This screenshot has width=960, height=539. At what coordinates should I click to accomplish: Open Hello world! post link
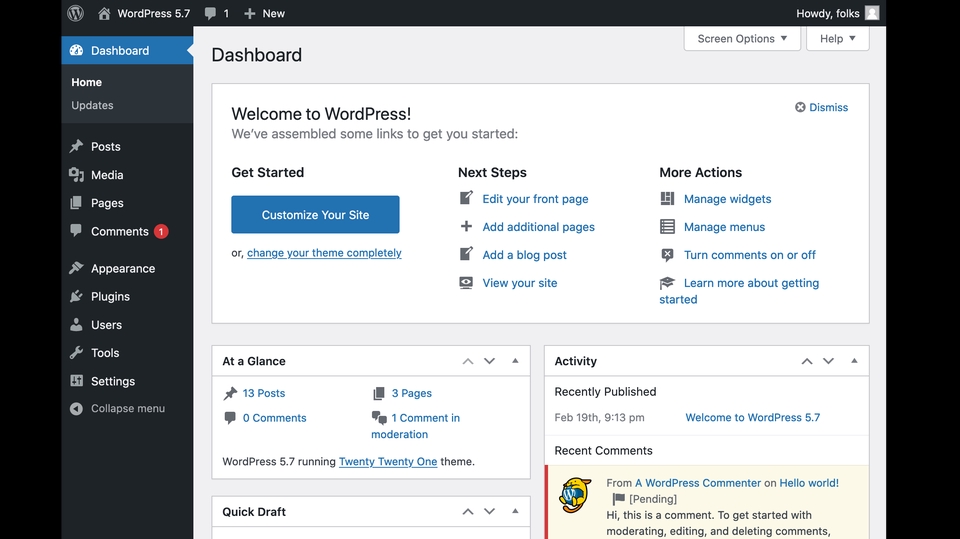tap(809, 483)
